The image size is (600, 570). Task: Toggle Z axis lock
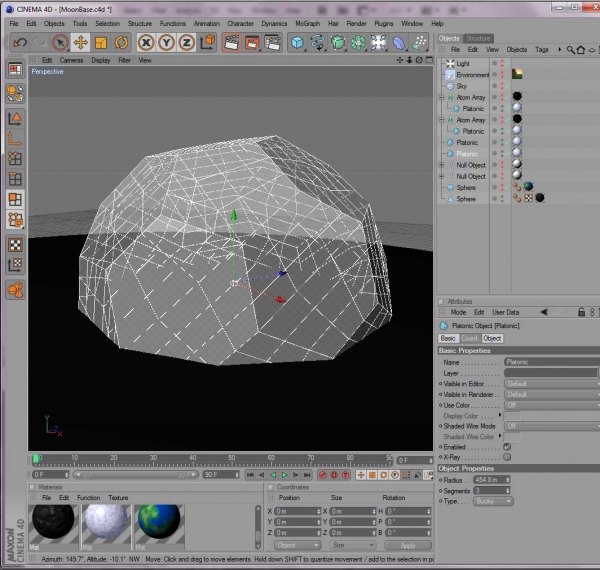pos(186,42)
